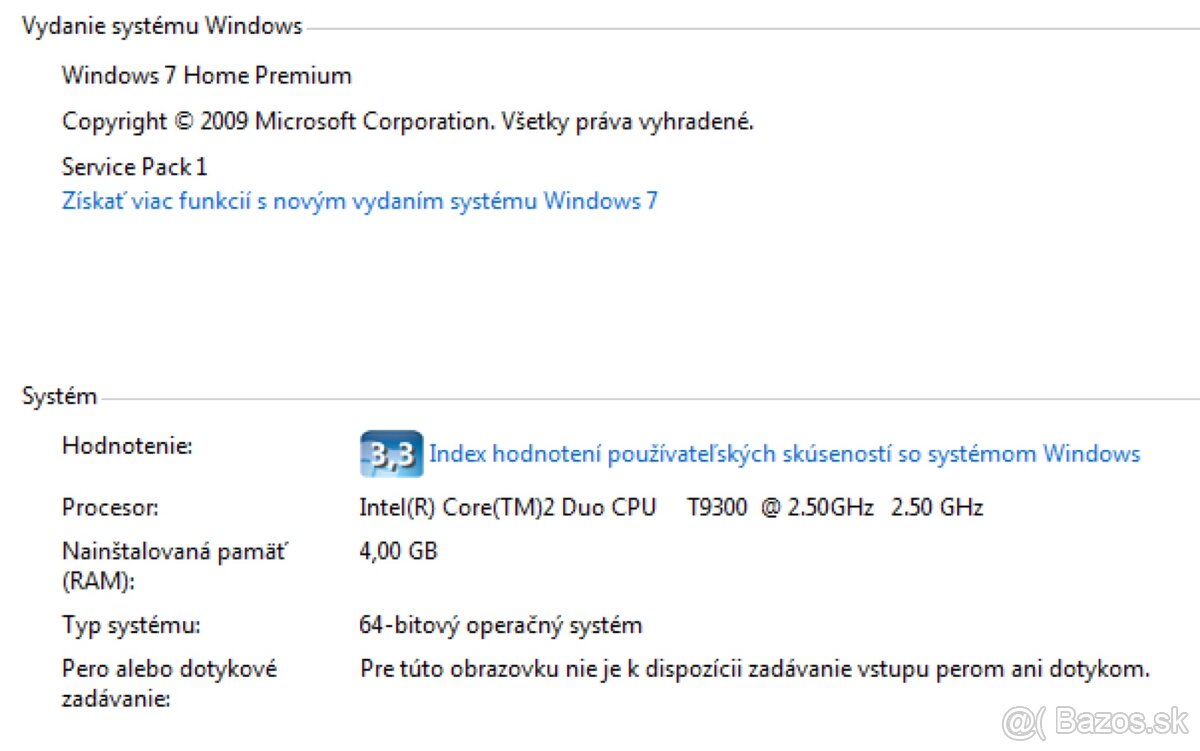Select the 'Service Pack 1' text
Image resolution: width=1200 pixels, height=751 pixels.
(x=134, y=166)
